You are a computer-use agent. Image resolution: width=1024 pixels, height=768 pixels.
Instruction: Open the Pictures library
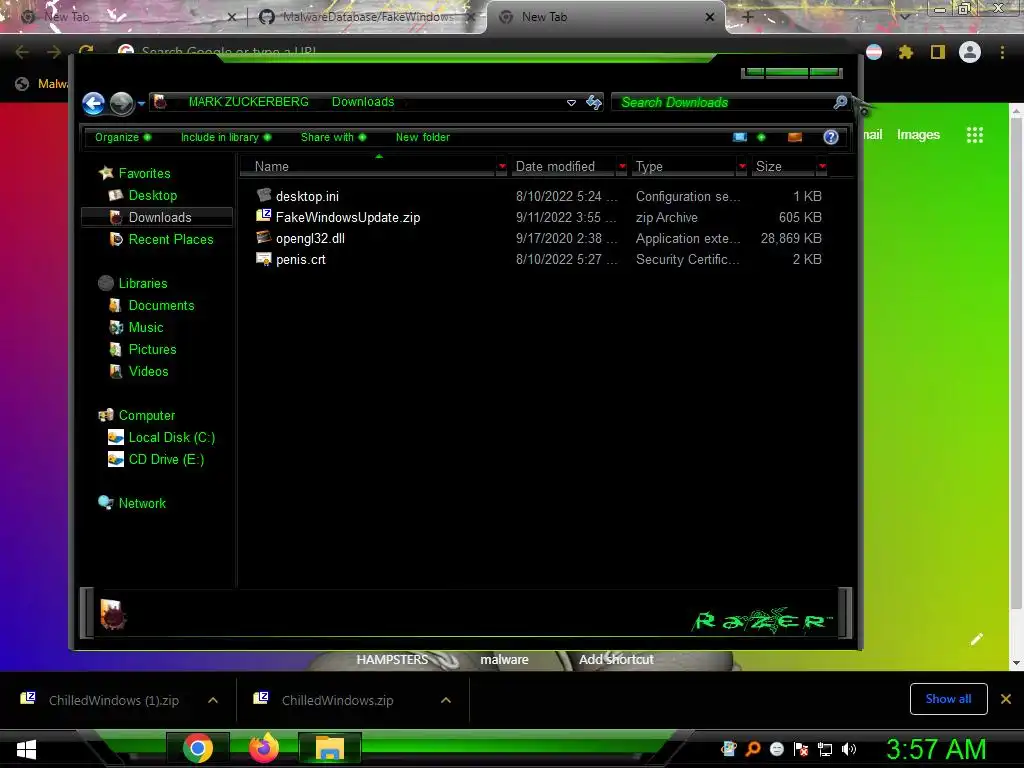click(x=152, y=349)
